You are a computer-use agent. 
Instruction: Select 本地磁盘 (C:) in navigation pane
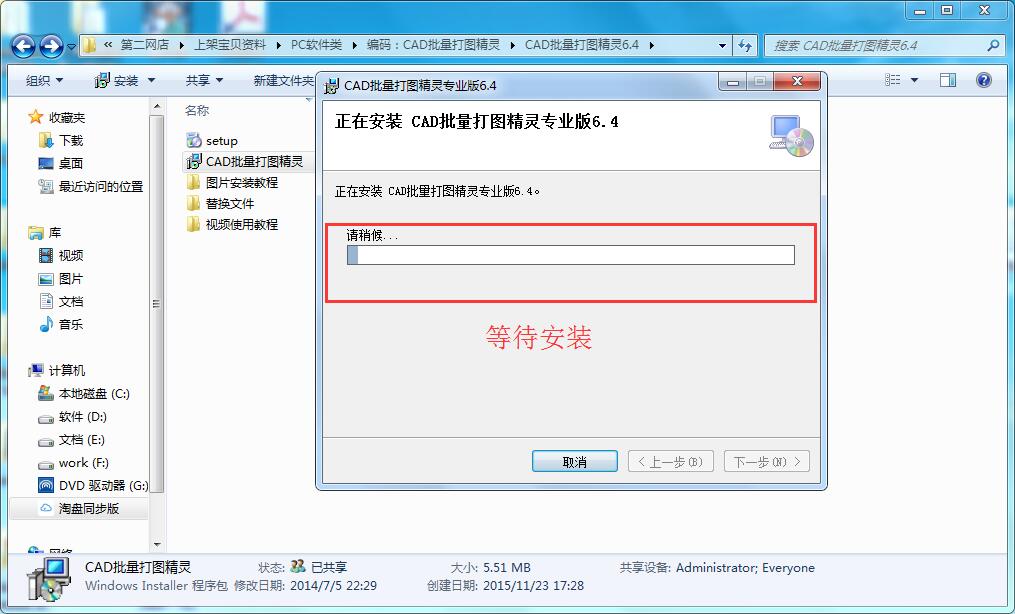click(x=84, y=393)
